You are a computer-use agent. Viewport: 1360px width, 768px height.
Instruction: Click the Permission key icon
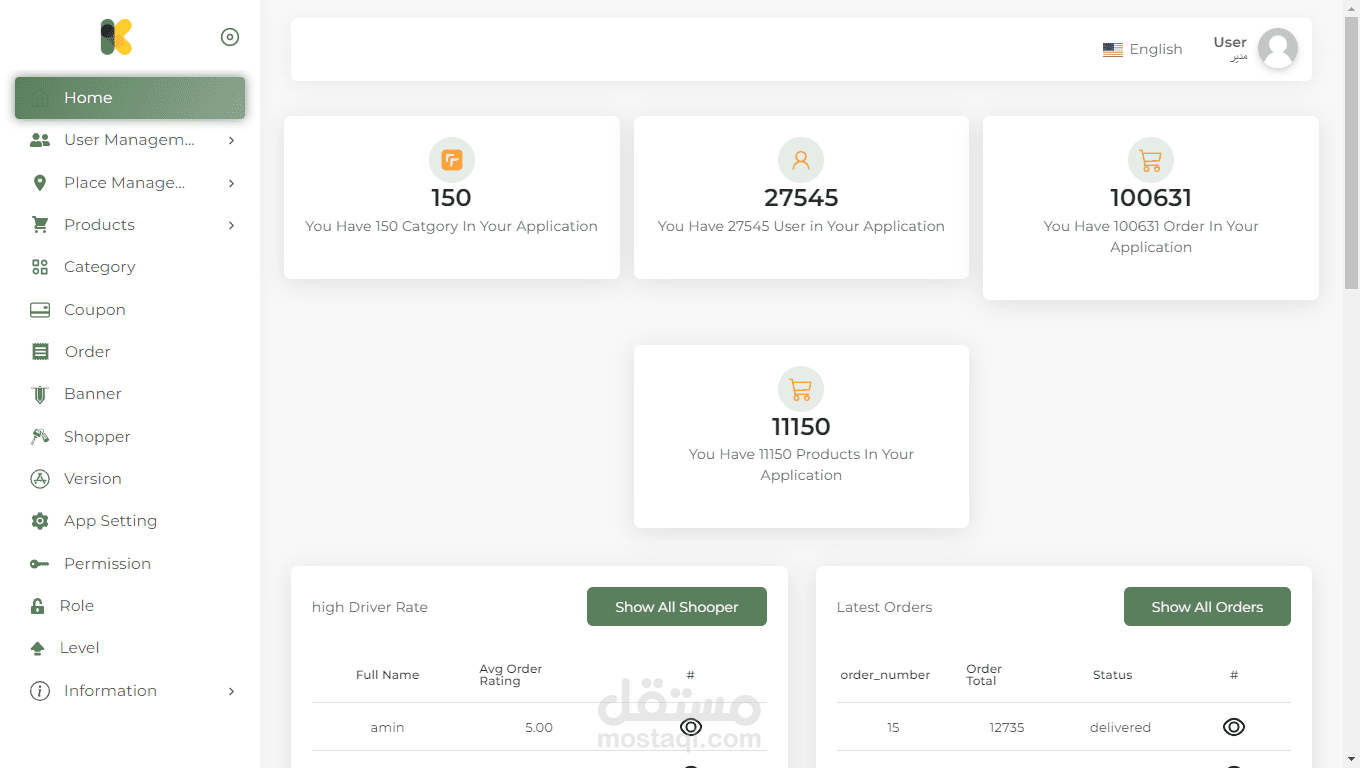coord(40,564)
